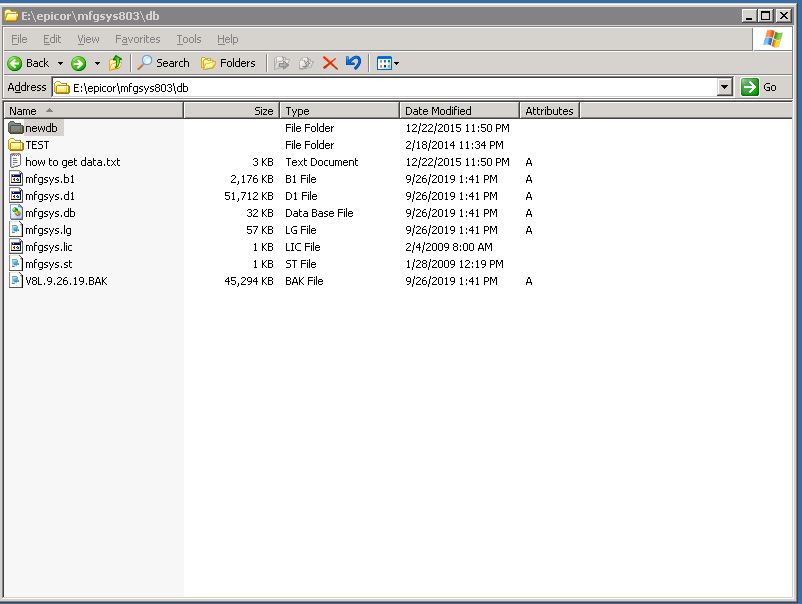Select the mfgsys.d1 file icon
The width and height of the screenshot is (802, 604).
pyautogui.click(x=16, y=195)
